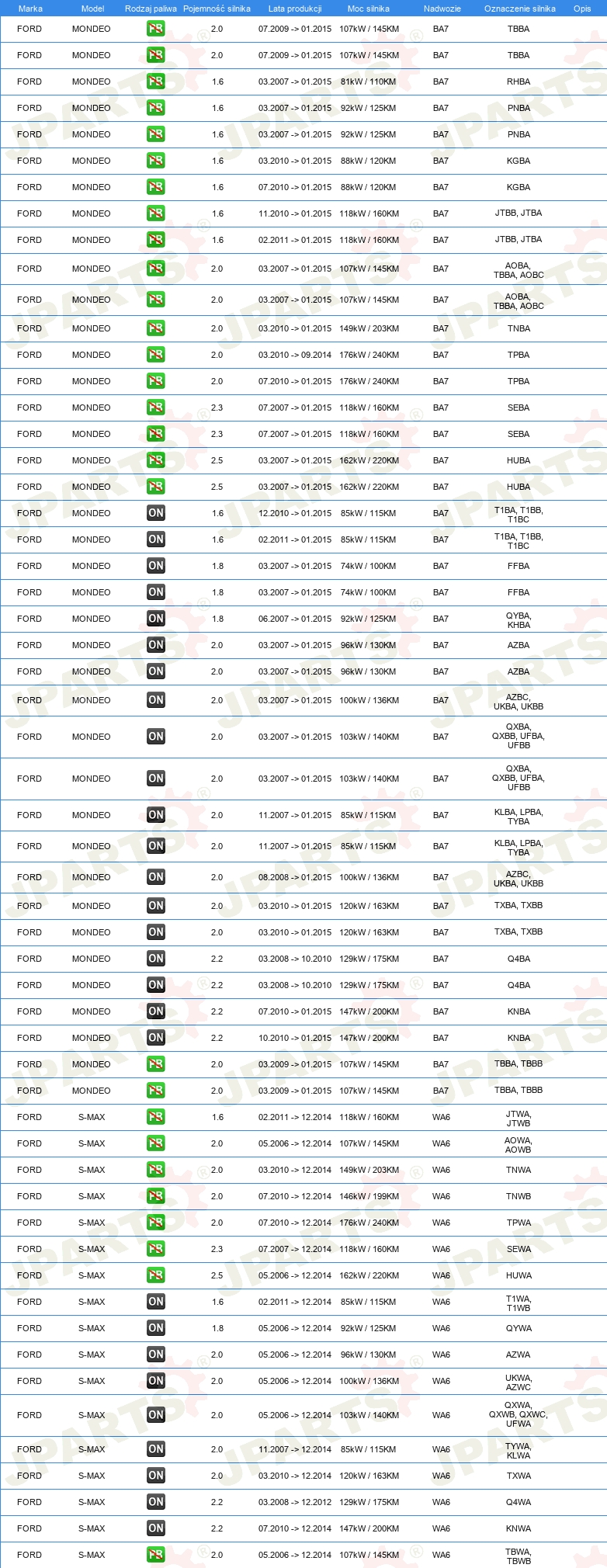Click diesel ON icon in S-MAX AZWA row
This screenshot has width=607, height=1568.
156,1355
